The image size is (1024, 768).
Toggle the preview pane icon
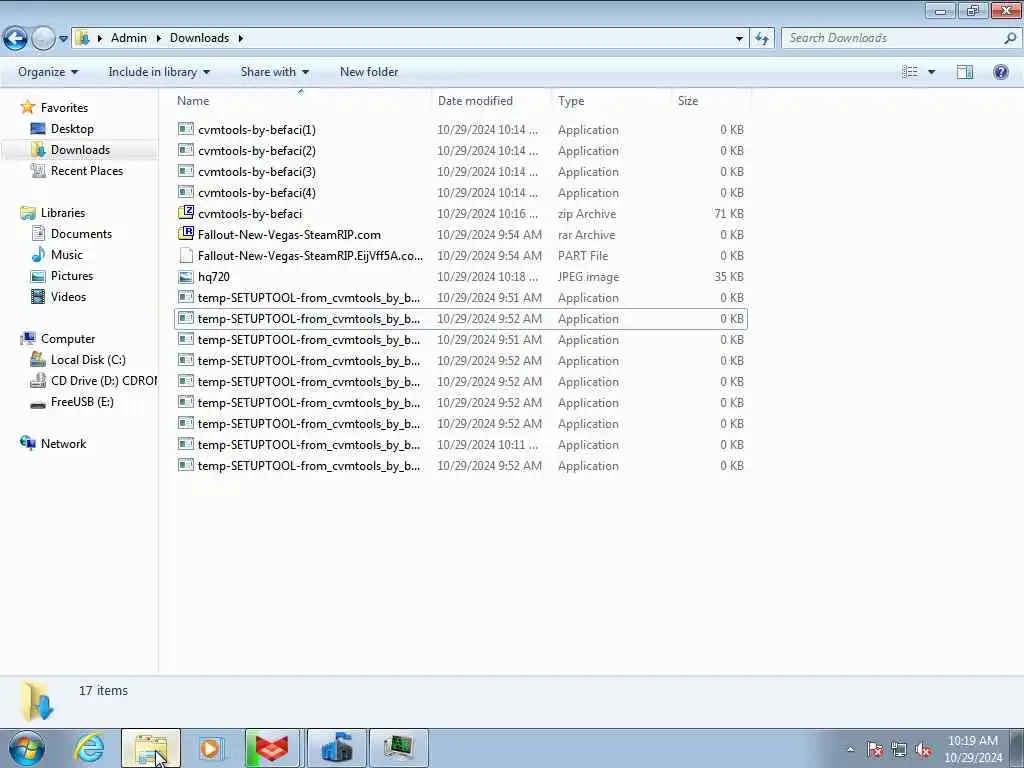point(965,72)
